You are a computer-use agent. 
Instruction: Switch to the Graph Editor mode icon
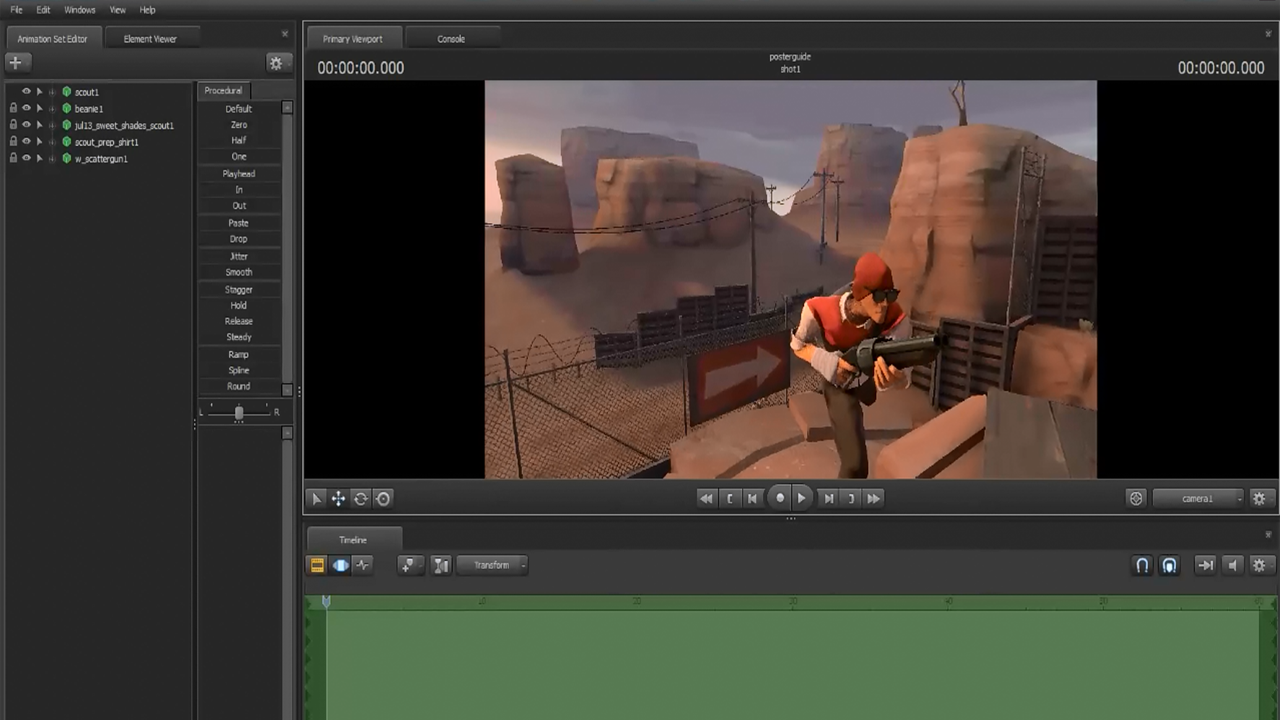[363, 565]
